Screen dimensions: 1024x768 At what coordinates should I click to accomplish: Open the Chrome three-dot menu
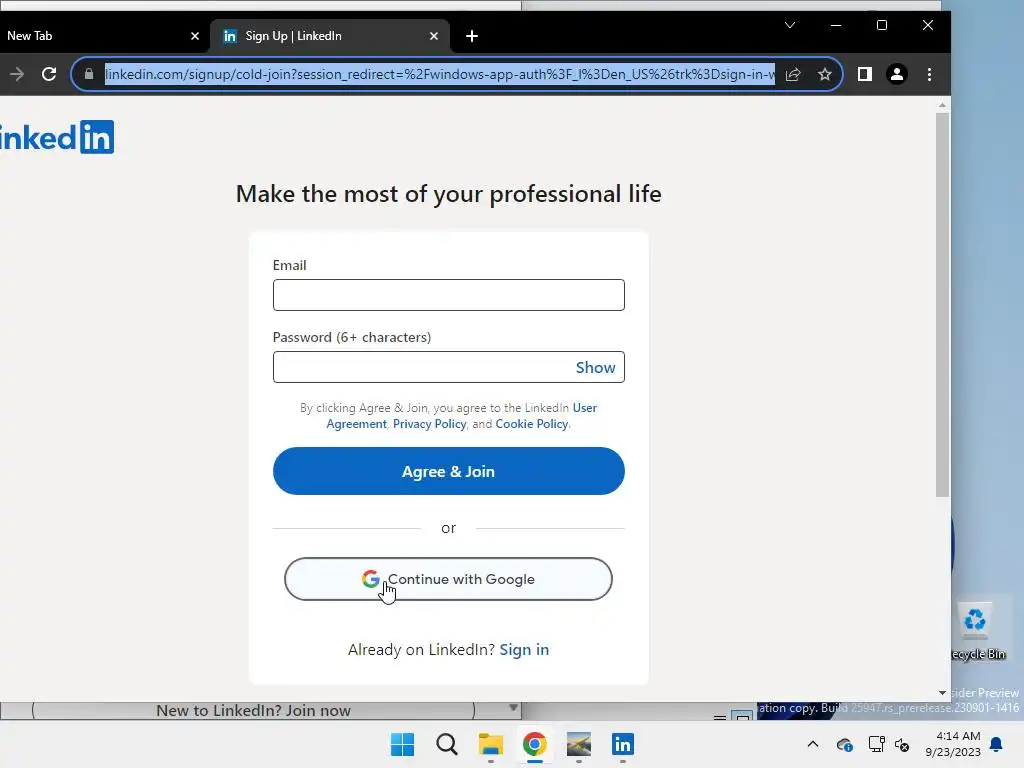tap(929, 74)
